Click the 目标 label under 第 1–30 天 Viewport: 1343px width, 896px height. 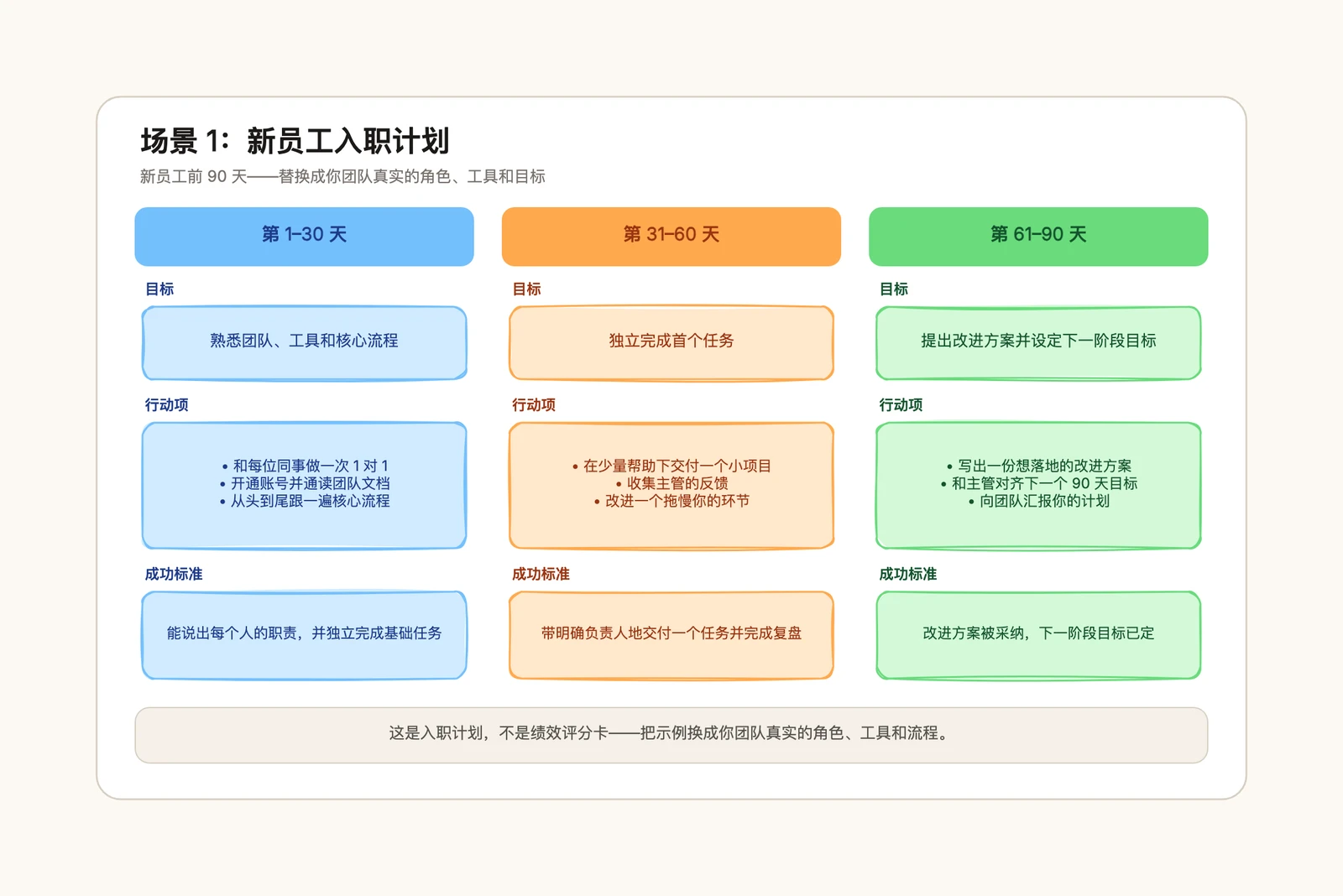pyautogui.click(x=159, y=289)
